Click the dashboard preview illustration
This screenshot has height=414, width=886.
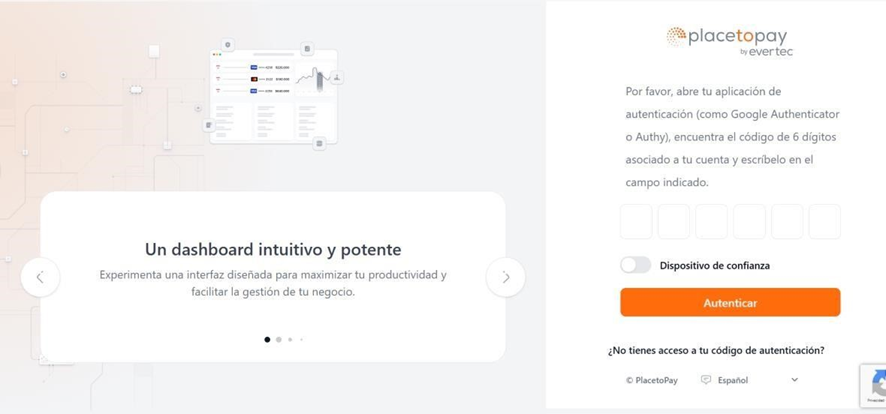point(273,96)
